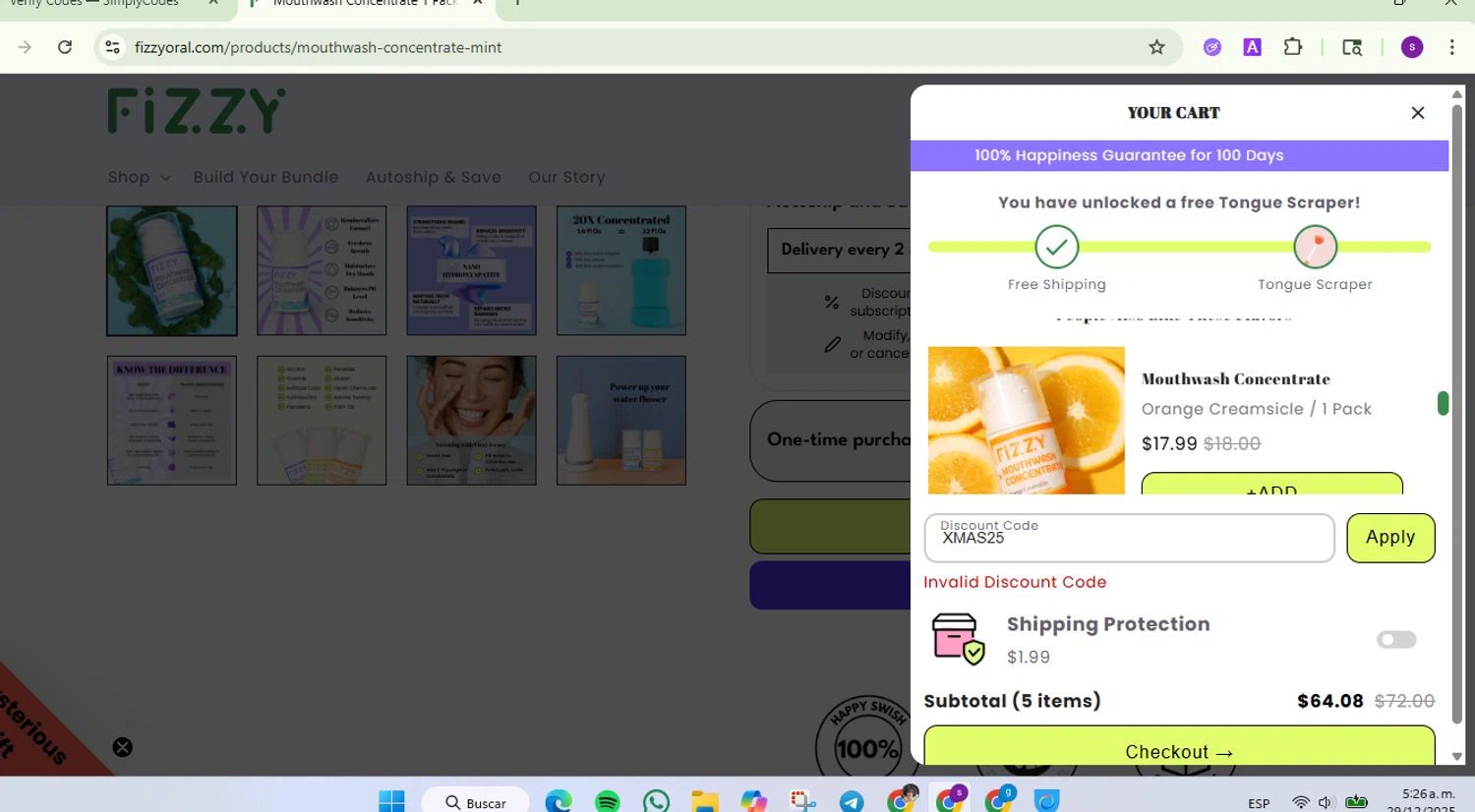The height and width of the screenshot is (812, 1475).
Task: Open Microsoft Edge from taskbar
Action: [559, 801]
